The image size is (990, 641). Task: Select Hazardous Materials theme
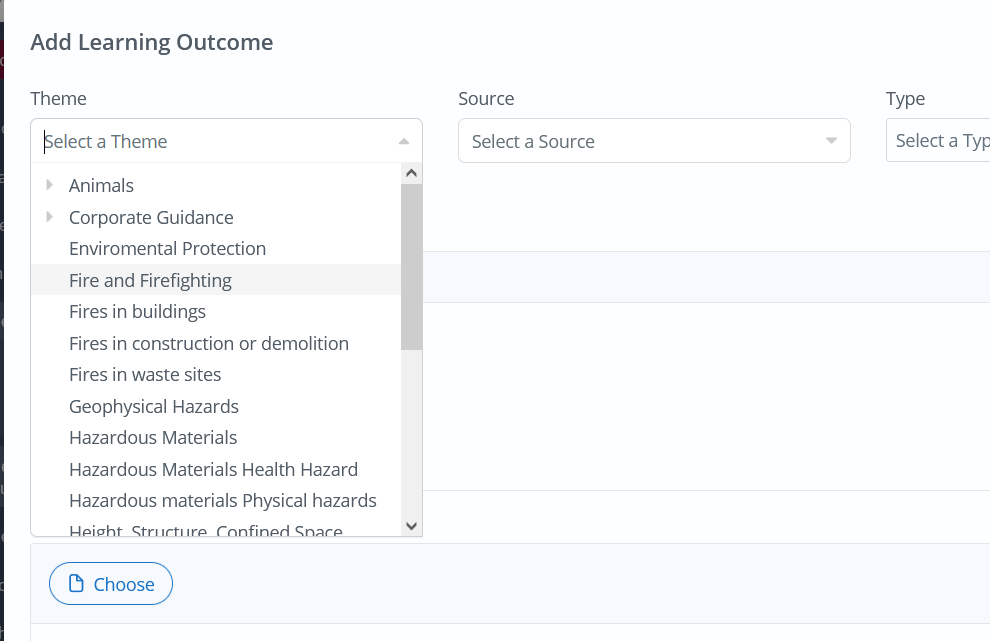tap(153, 437)
